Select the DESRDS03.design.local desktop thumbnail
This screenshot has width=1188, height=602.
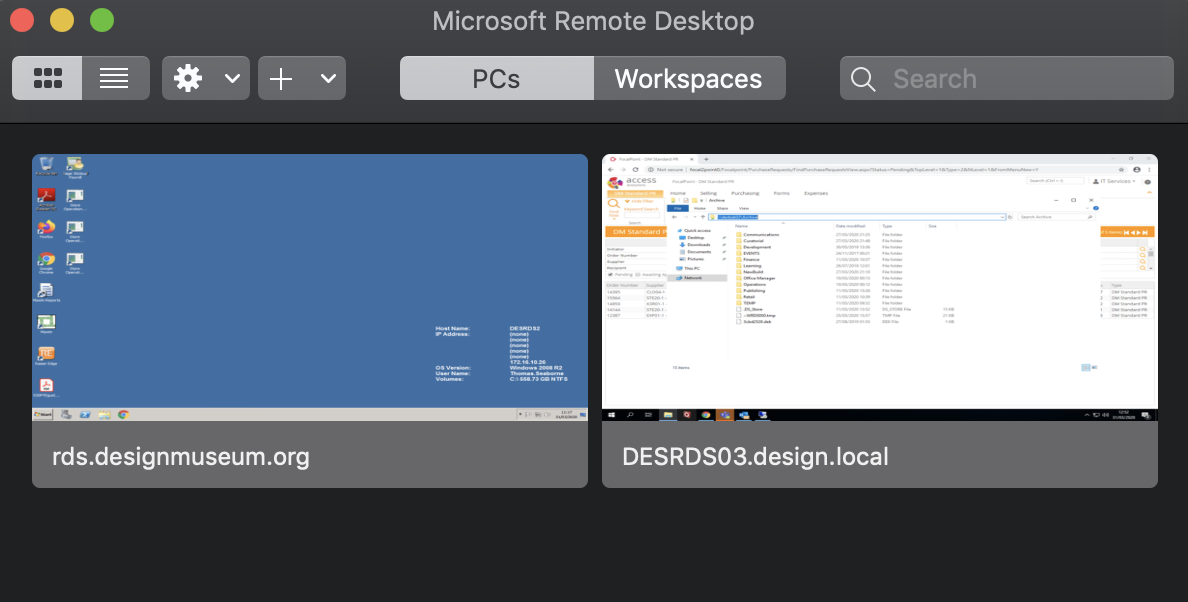click(x=880, y=288)
